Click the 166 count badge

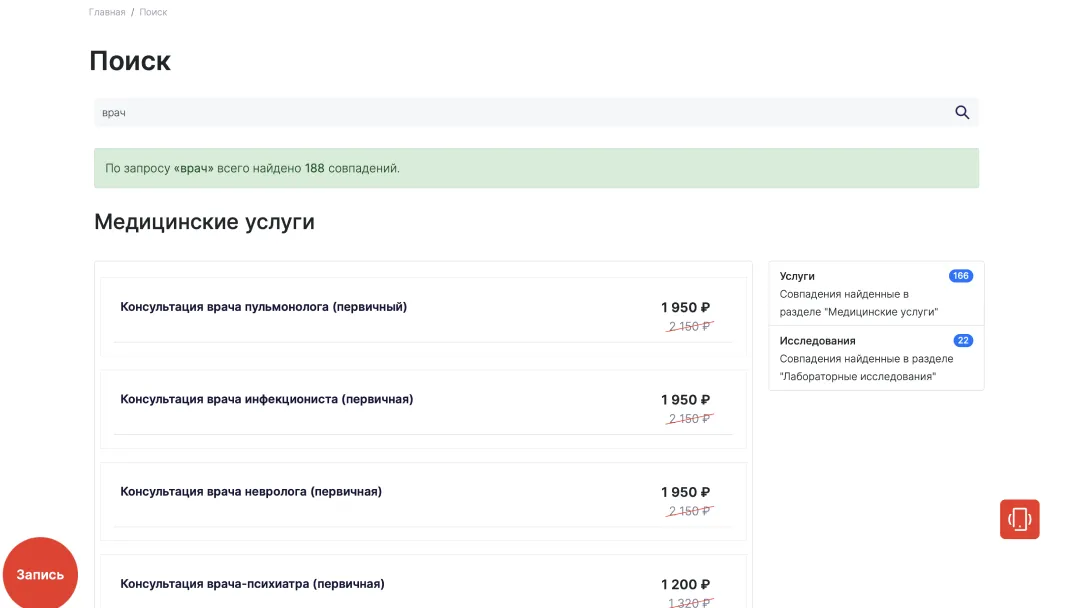(960, 276)
